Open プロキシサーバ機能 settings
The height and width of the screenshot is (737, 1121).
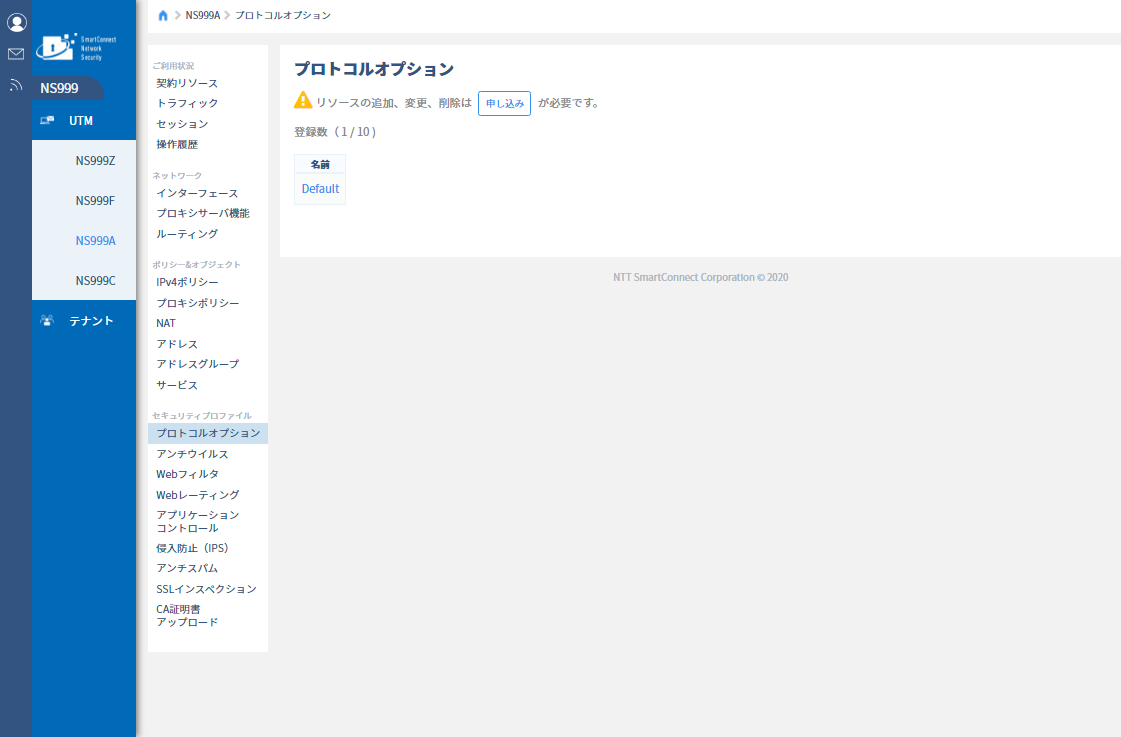[203, 214]
